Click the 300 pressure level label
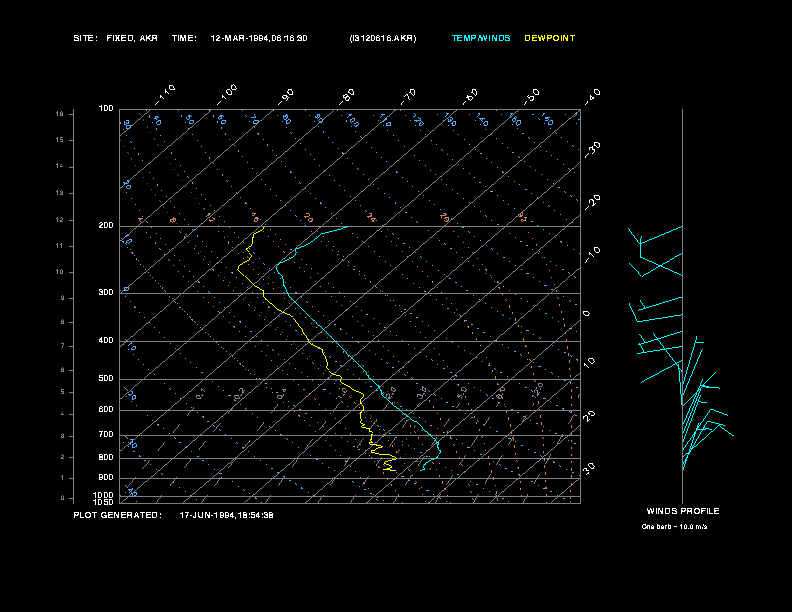 tap(106, 292)
